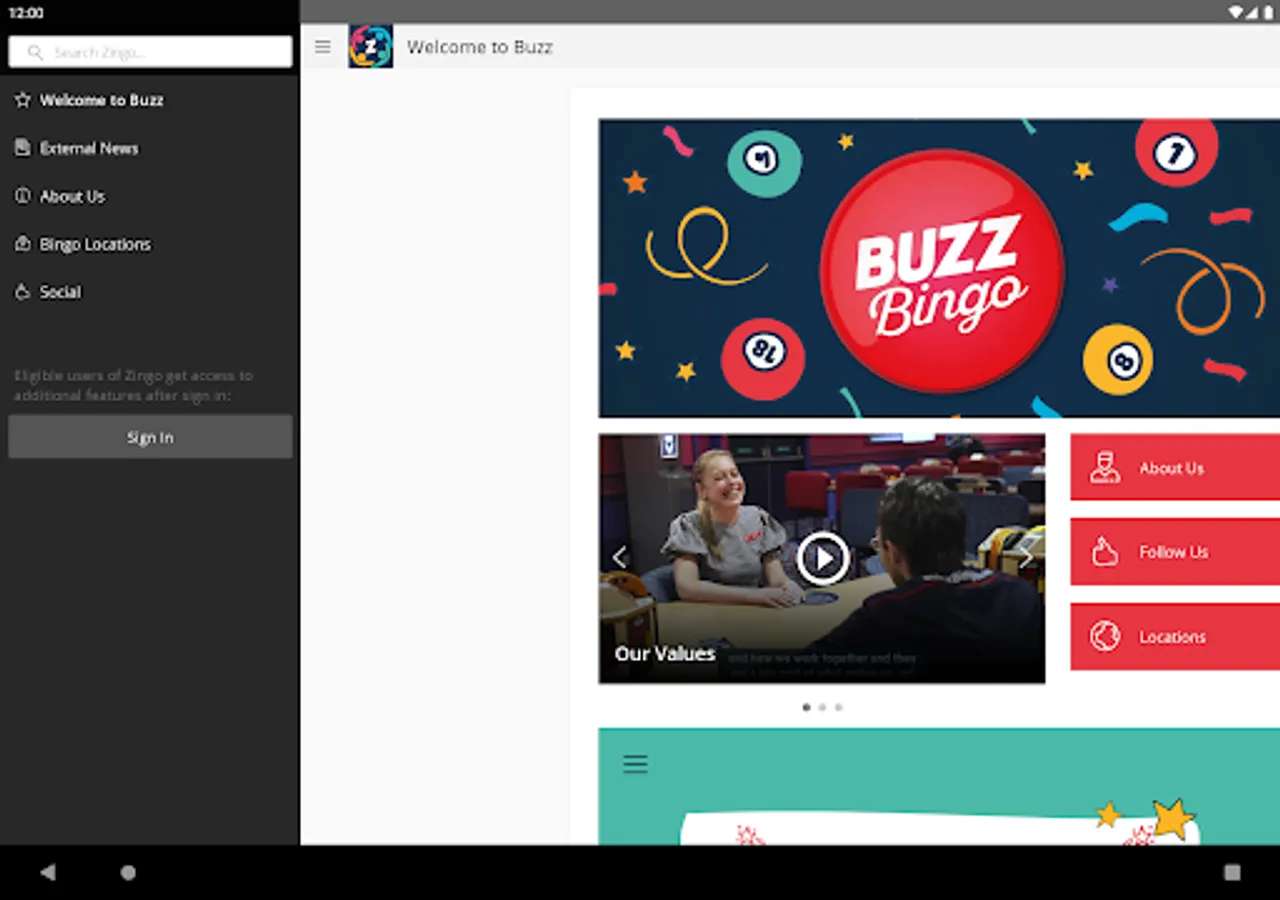Image resolution: width=1280 pixels, height=900 pixels.
Task: Tap the Android recent apps square button
Action: pos(1232,872)
